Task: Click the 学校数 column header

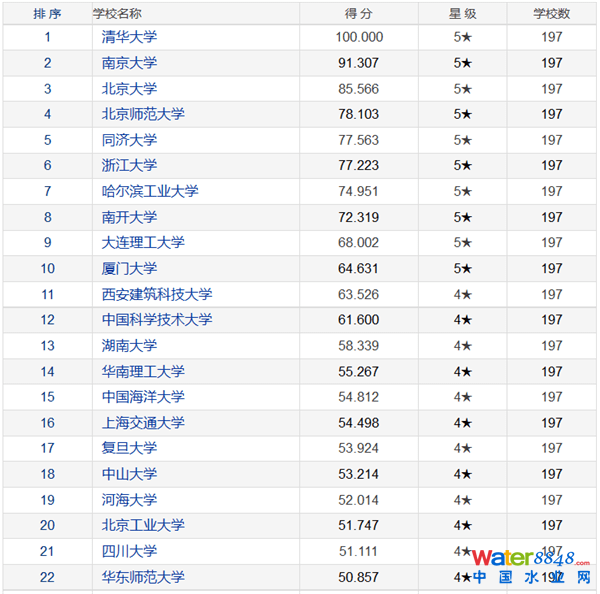Action: point(552,14)
